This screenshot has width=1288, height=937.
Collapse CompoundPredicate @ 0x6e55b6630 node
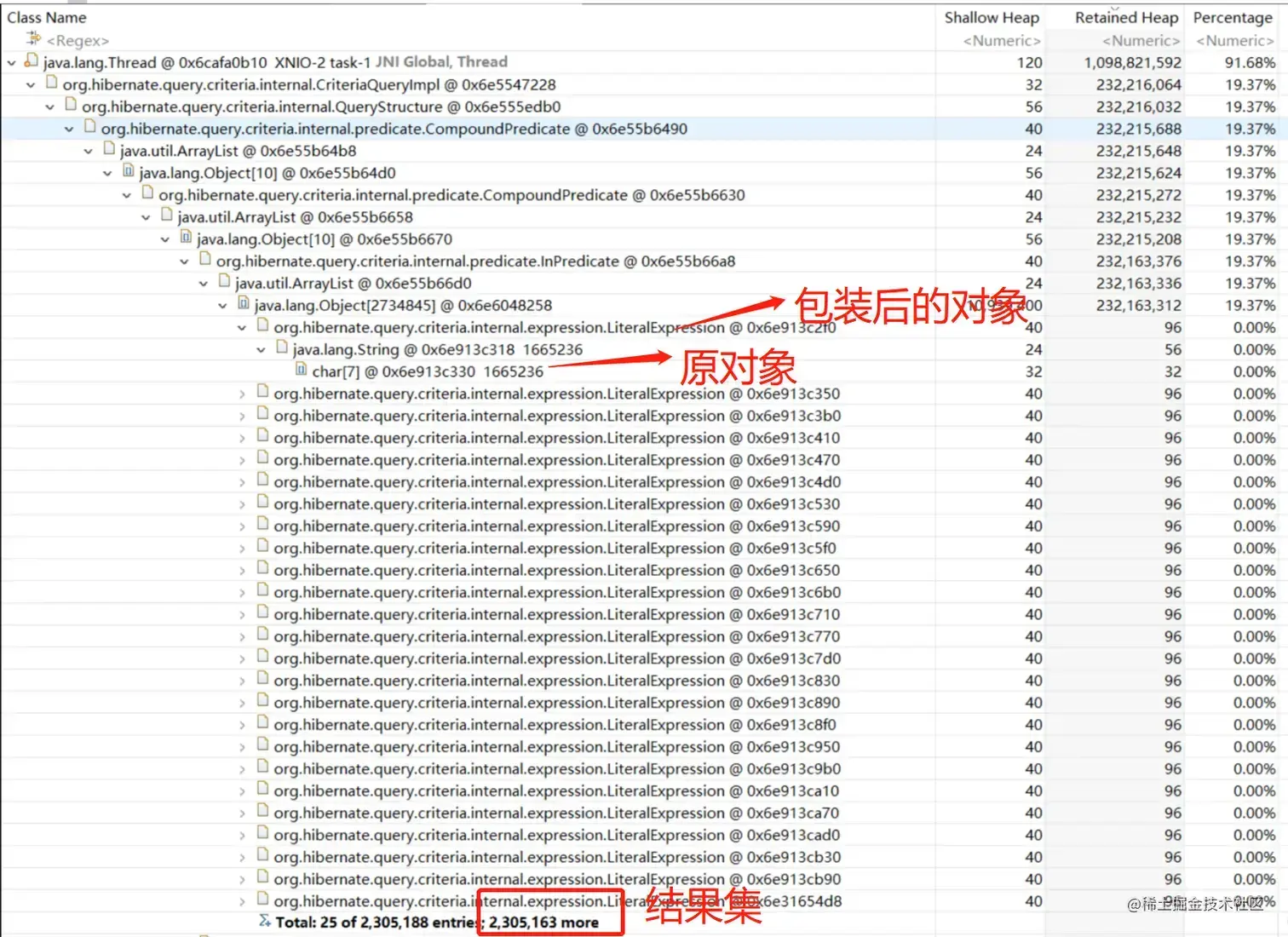click(x=127, y=195)
